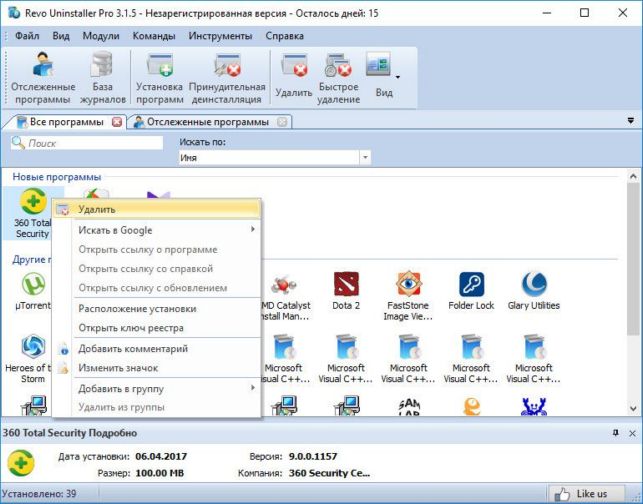
Task: Open the Справка menu
Action: pos(285,36)
